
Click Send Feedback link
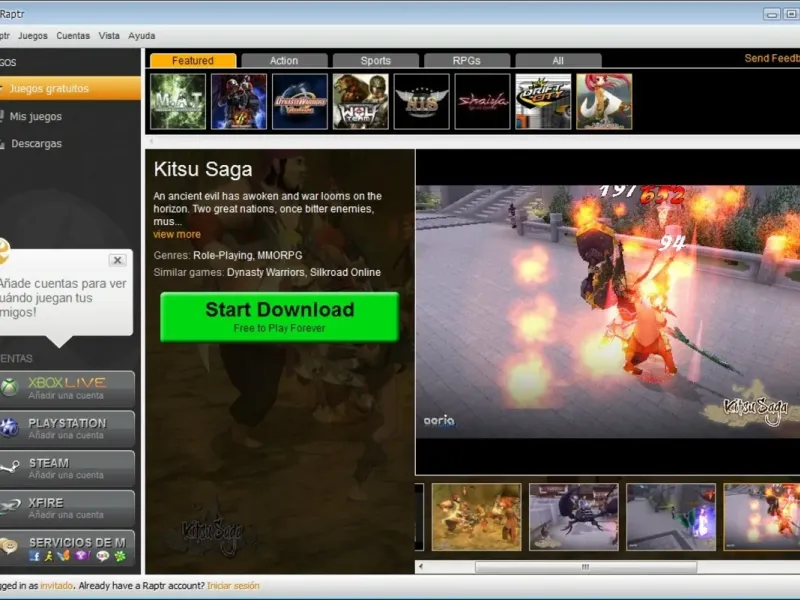point(772,58)
